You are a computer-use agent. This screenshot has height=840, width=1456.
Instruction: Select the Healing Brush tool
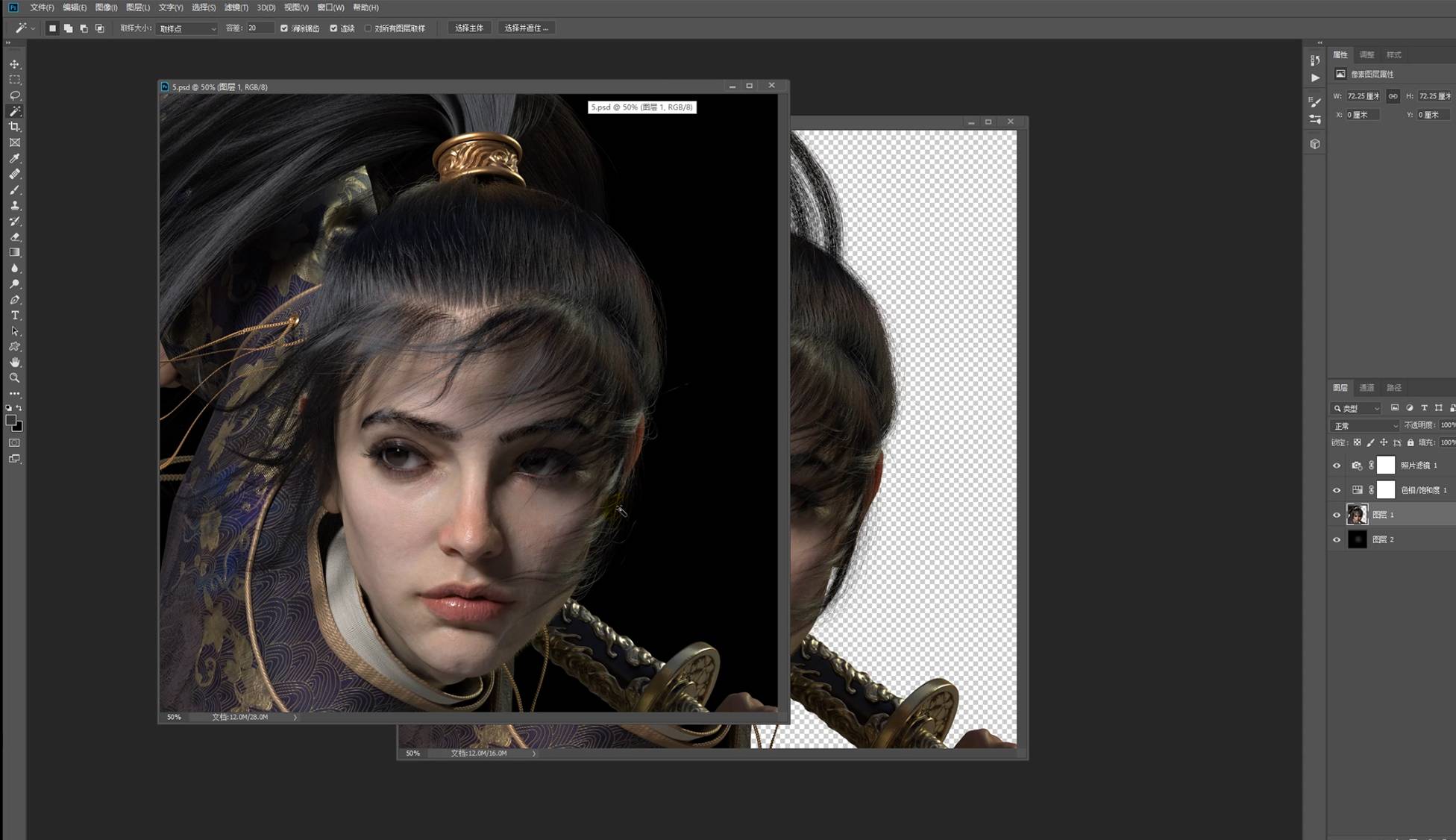14,174
